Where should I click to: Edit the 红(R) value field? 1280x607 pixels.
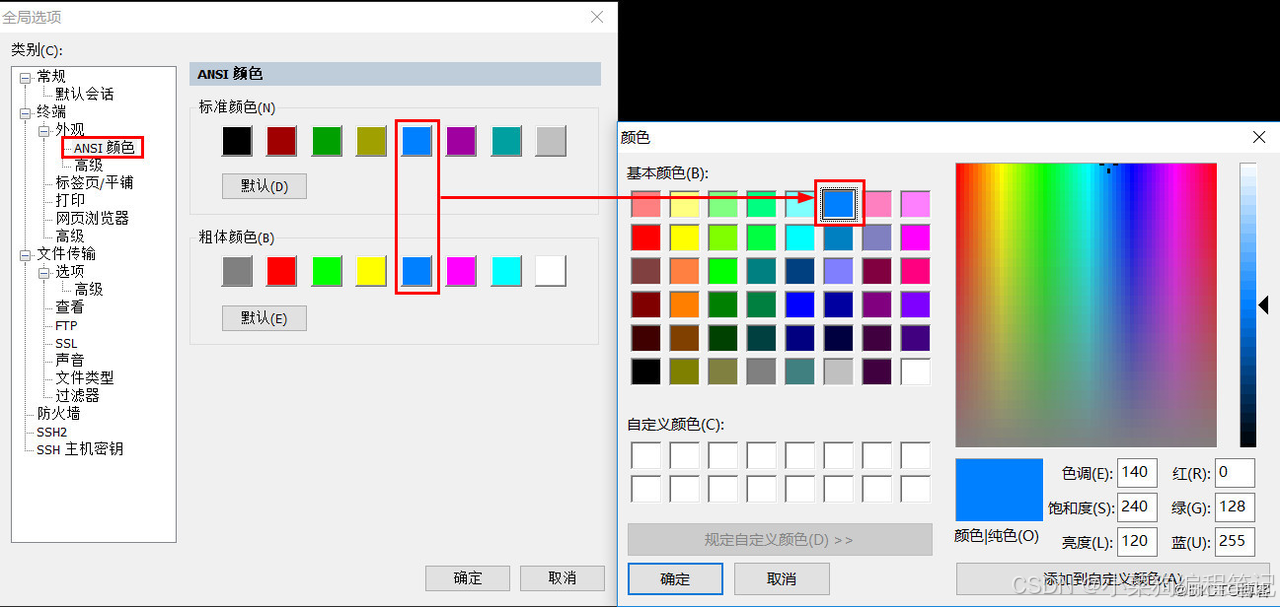click(x=1234, y=472)
